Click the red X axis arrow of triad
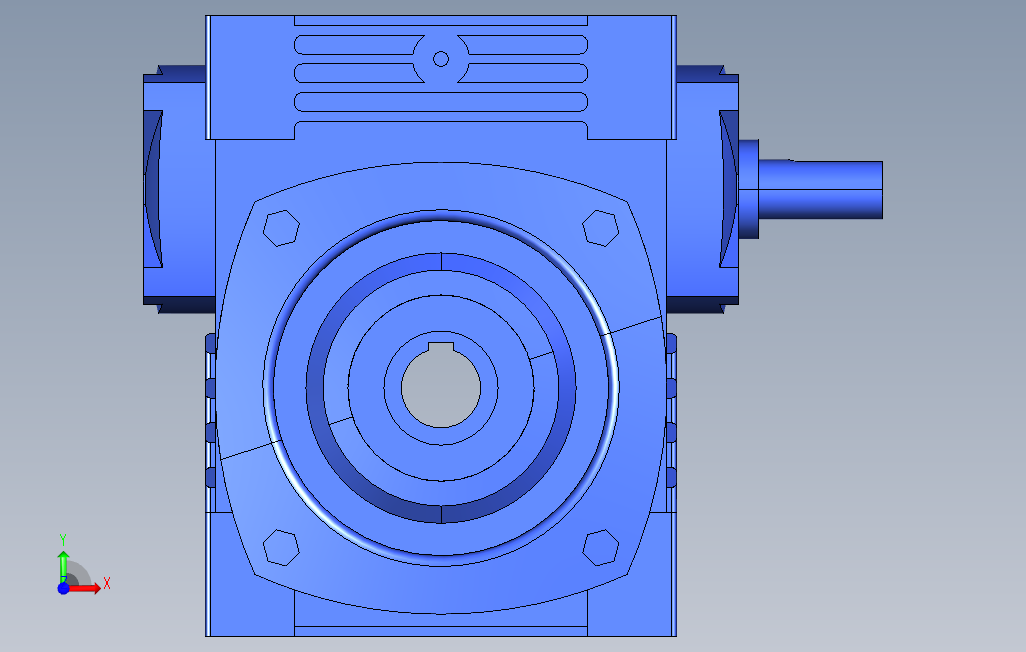This screenshot has width=1026, height=652. tap(85, 589)
